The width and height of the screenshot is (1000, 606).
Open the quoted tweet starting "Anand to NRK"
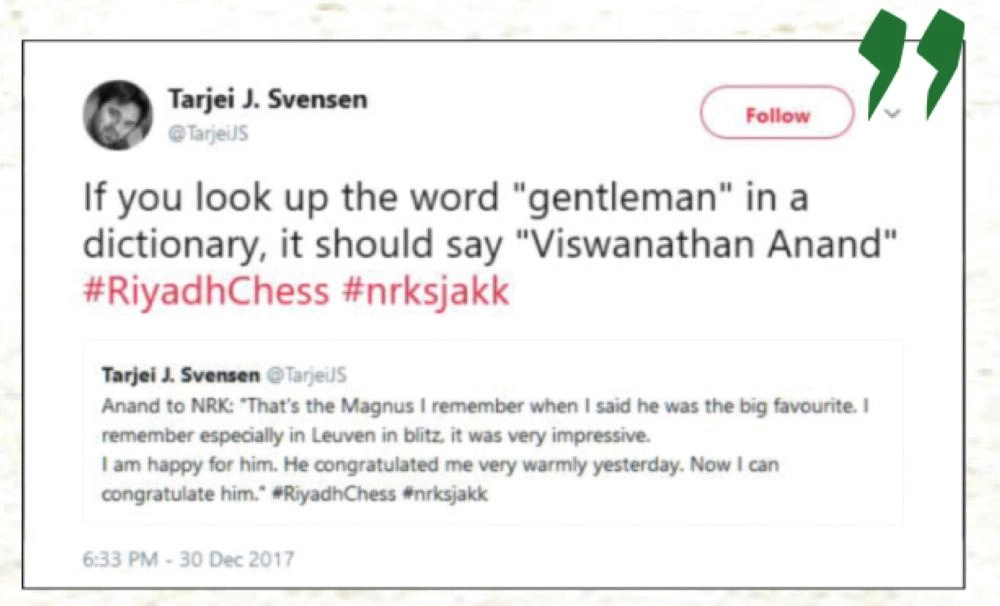tap(492, 408)
